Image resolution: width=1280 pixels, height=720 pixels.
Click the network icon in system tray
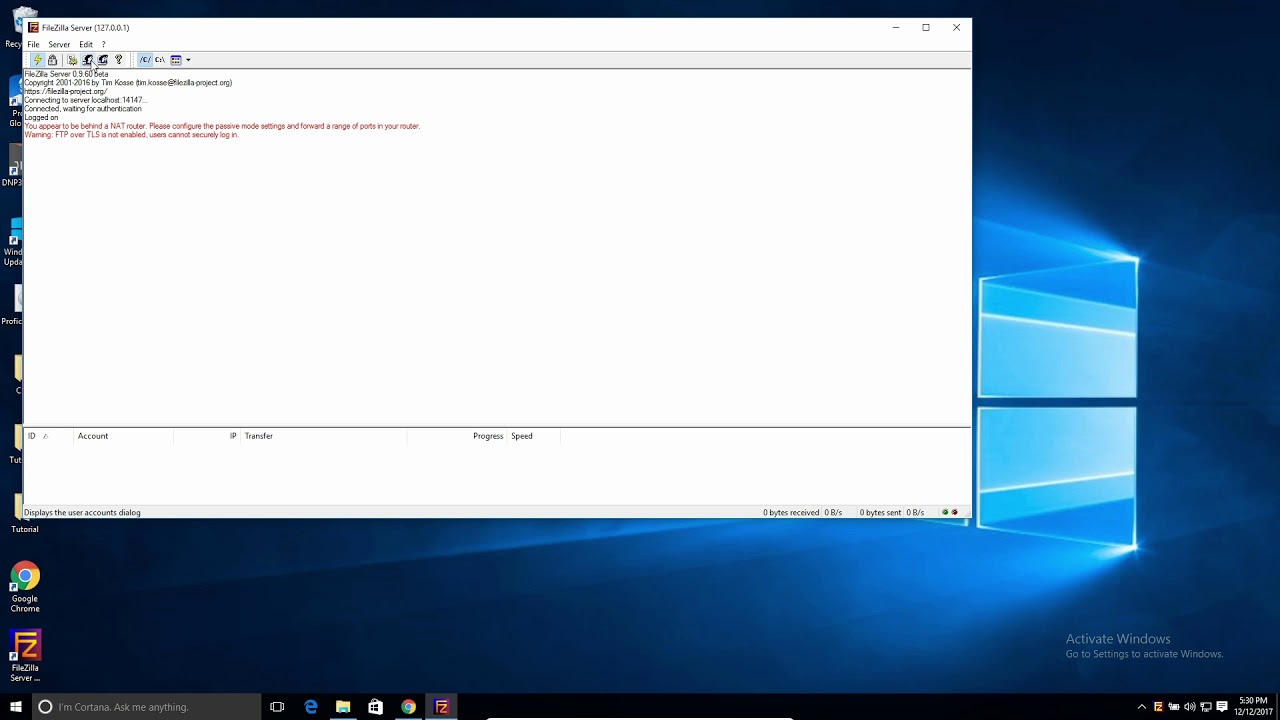coord(1206,707)
